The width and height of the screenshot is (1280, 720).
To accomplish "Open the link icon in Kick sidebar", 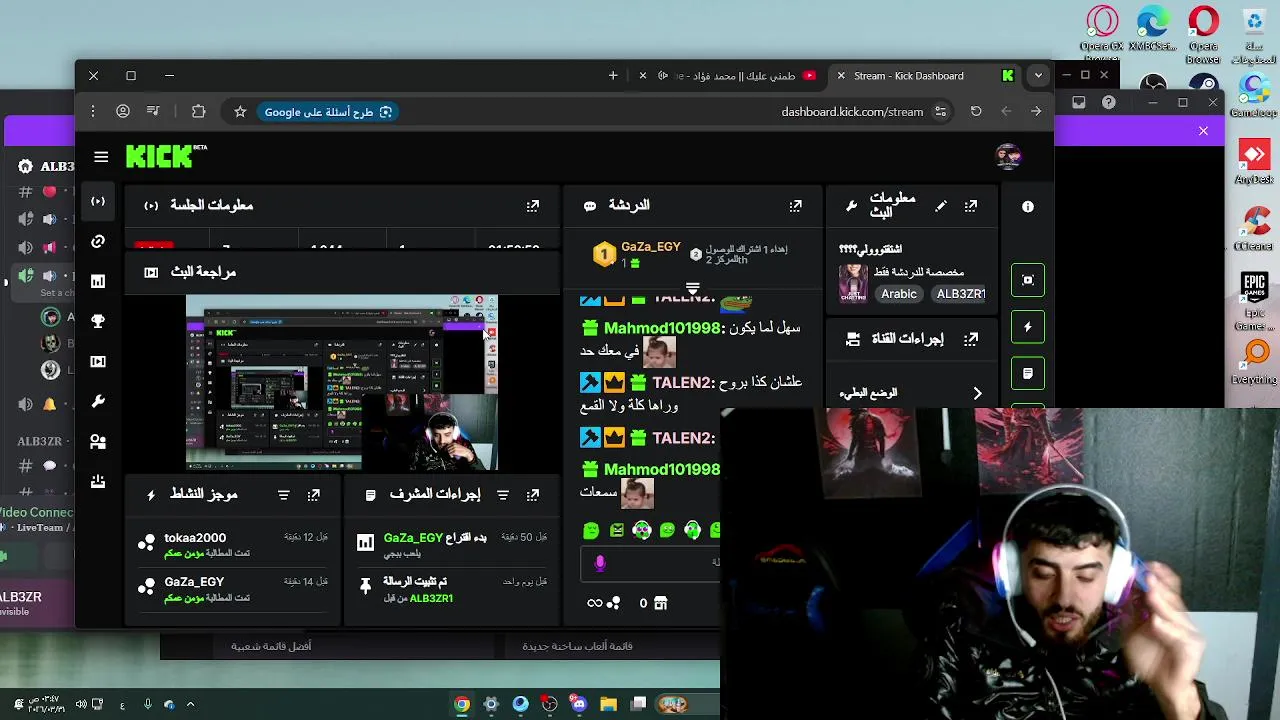I will pos(98,241).
